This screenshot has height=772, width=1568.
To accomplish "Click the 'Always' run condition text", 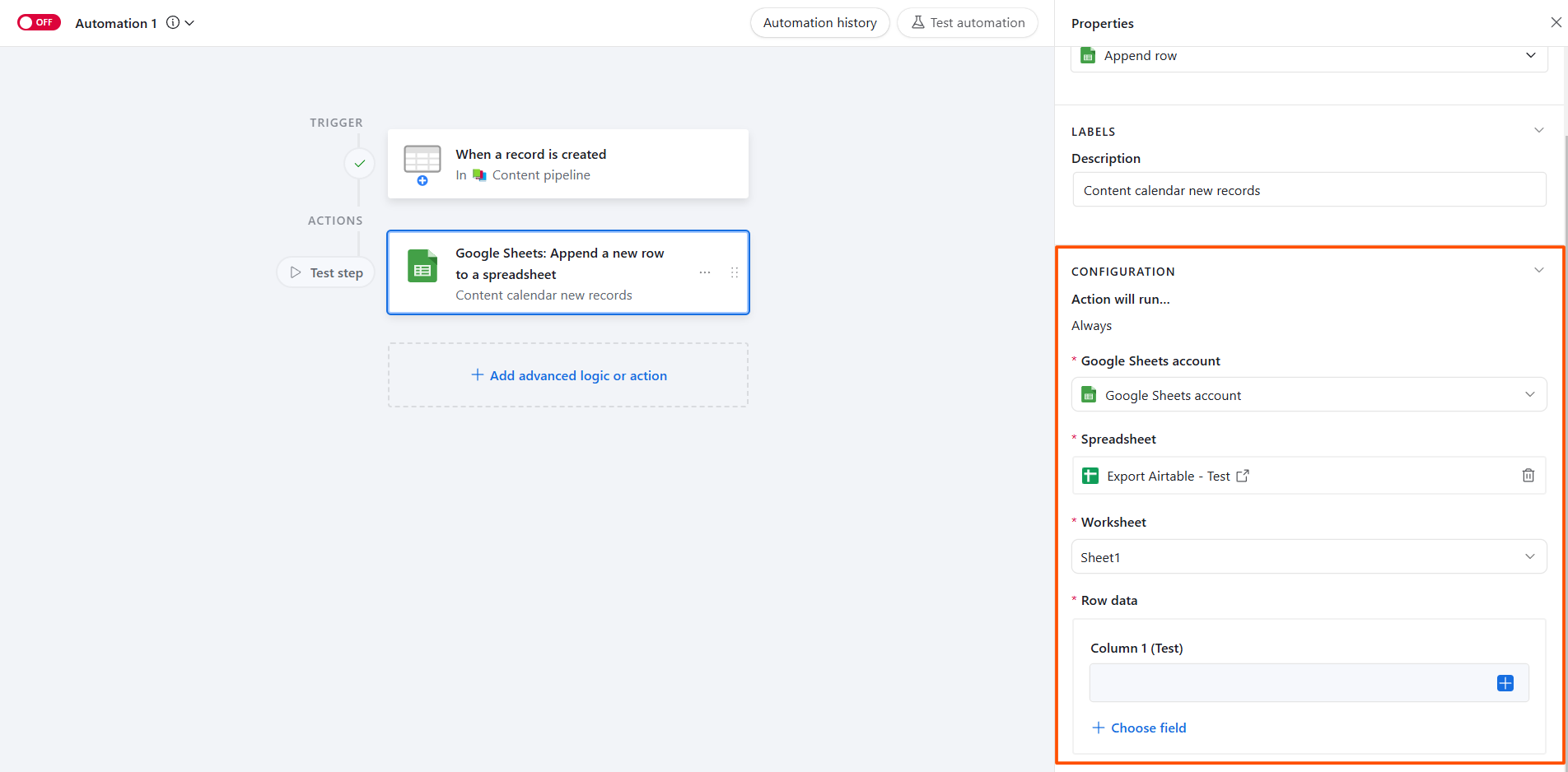I will click(x=1091, y=326).
